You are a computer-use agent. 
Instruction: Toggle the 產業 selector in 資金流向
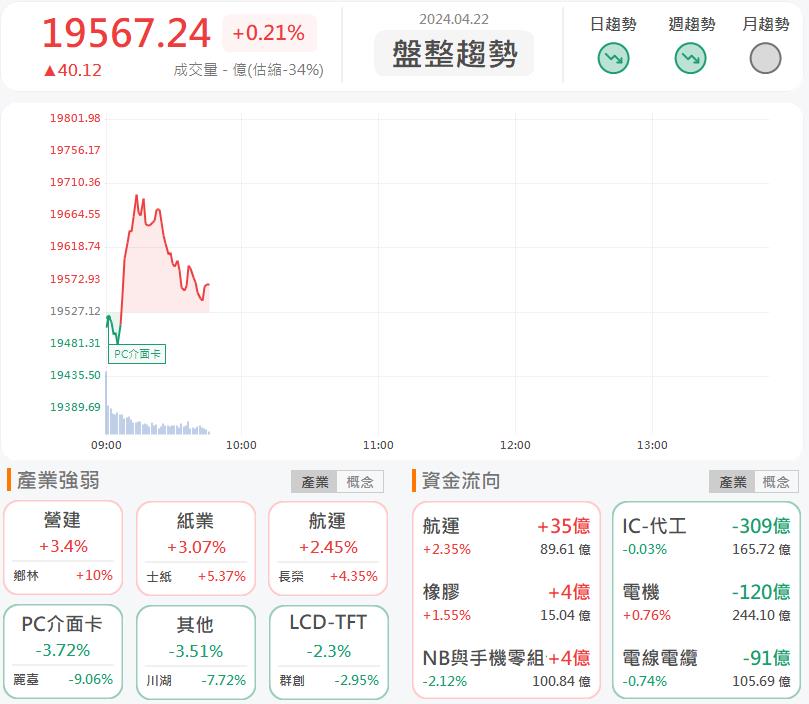coord(735,481)
